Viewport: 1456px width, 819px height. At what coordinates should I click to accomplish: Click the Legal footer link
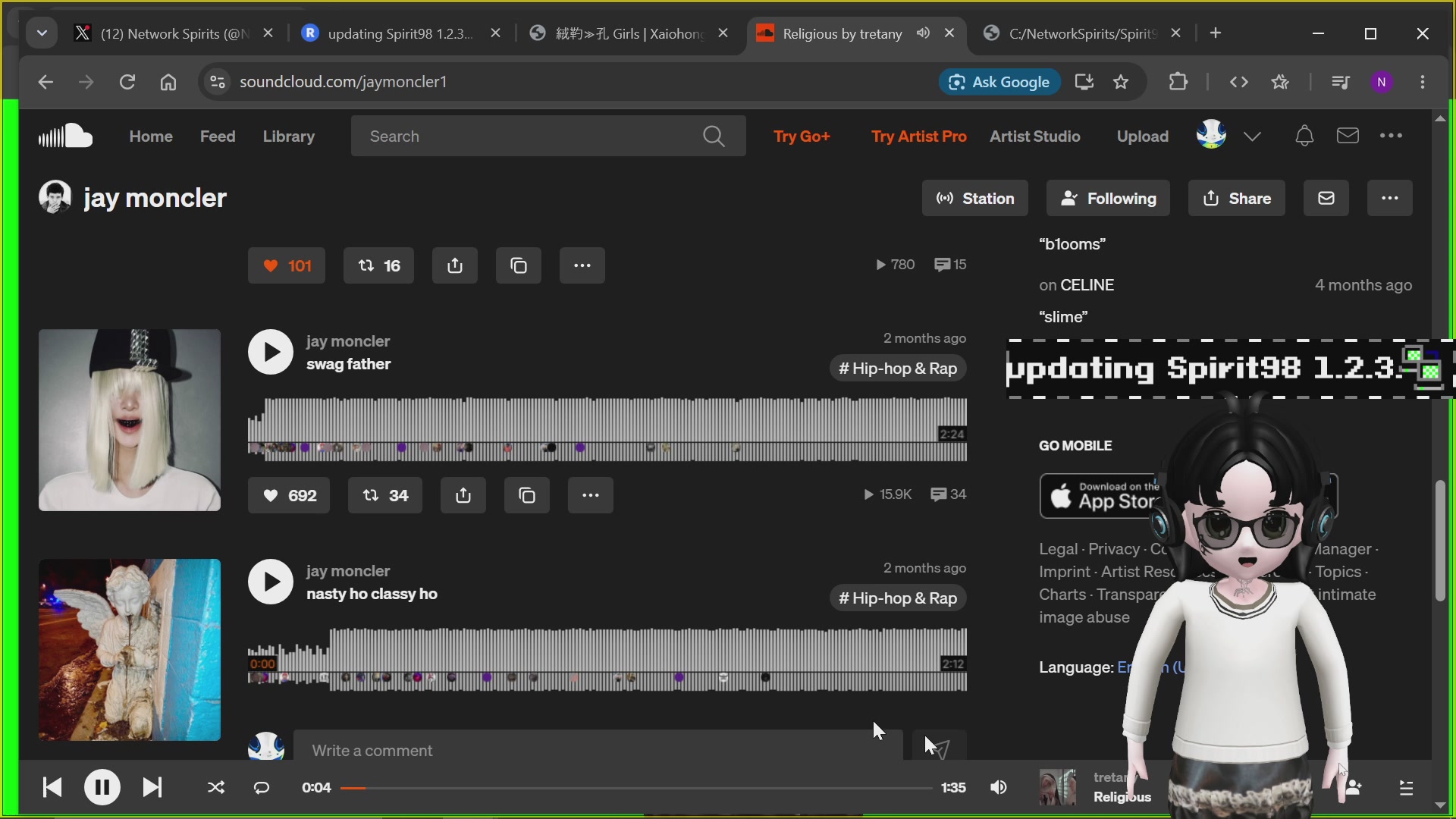pyautogui.click(x=1058, y=549)
